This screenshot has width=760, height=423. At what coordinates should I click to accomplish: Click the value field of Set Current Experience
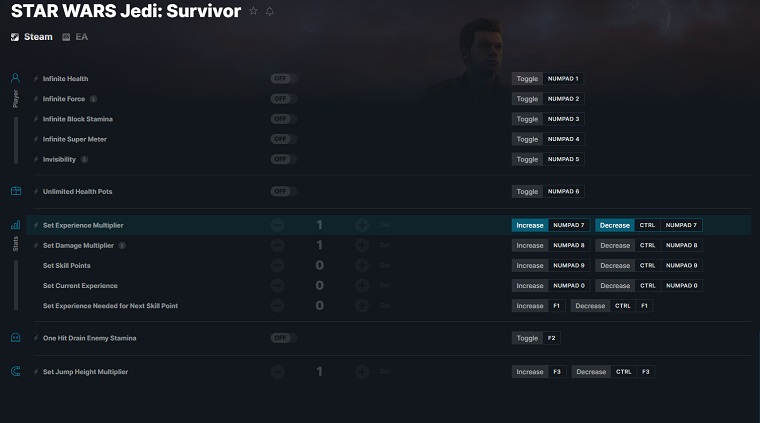pyautogui.click(x=319, y=285)
